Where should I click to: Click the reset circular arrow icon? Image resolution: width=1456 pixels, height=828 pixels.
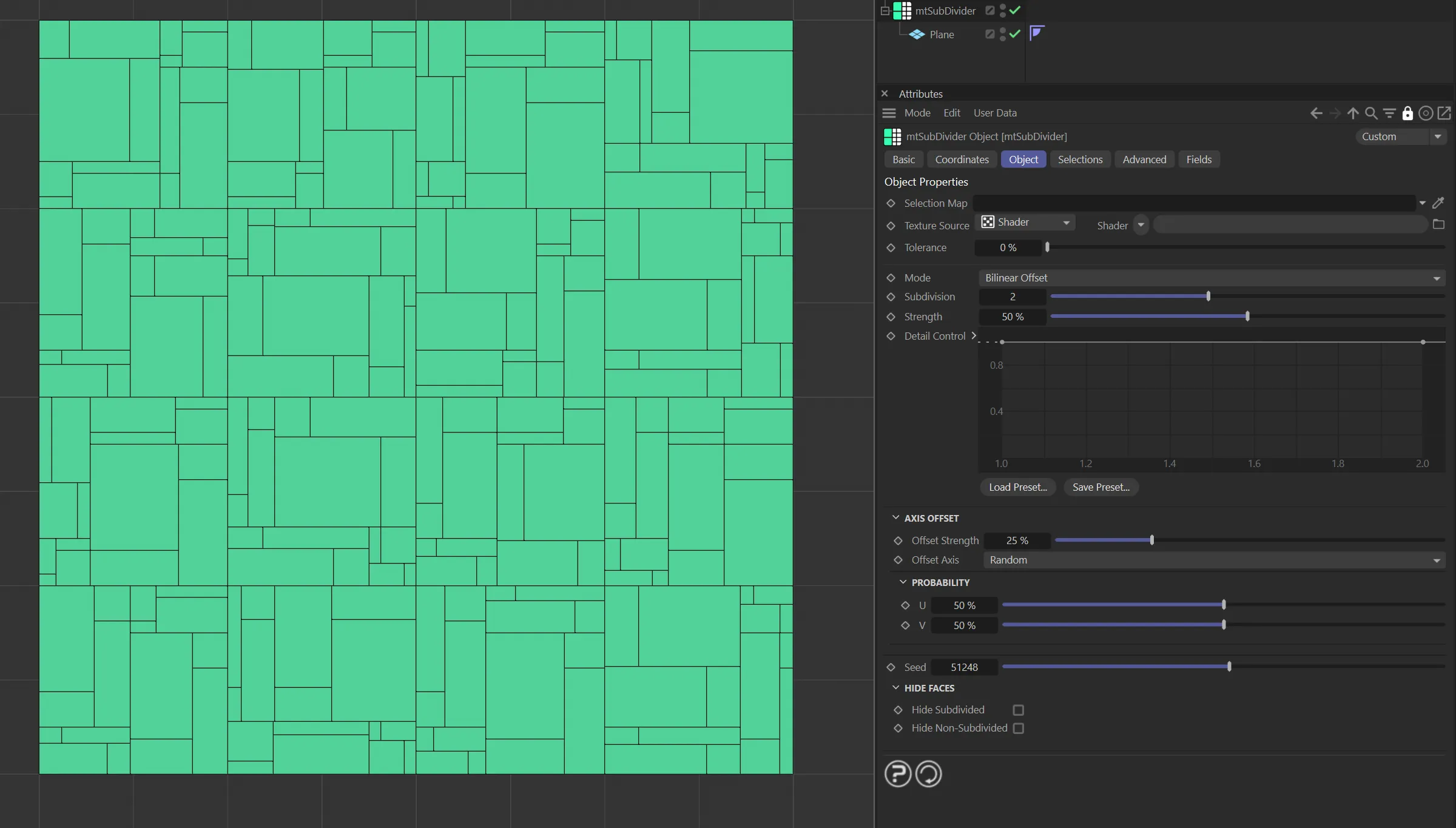pyautogui.click(x=928, y=774)
